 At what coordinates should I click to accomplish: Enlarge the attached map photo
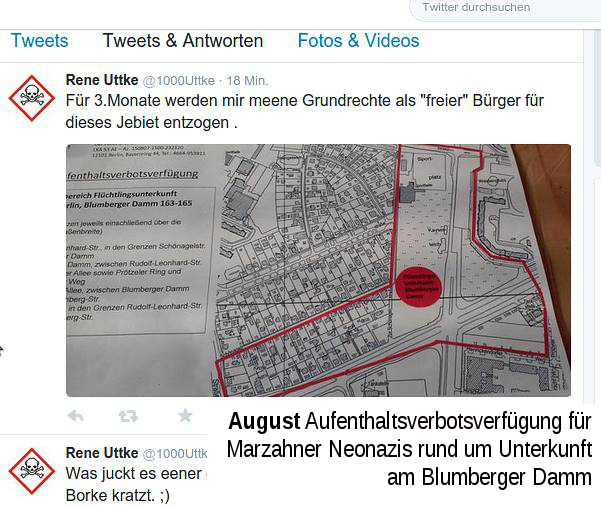(319, 270)
